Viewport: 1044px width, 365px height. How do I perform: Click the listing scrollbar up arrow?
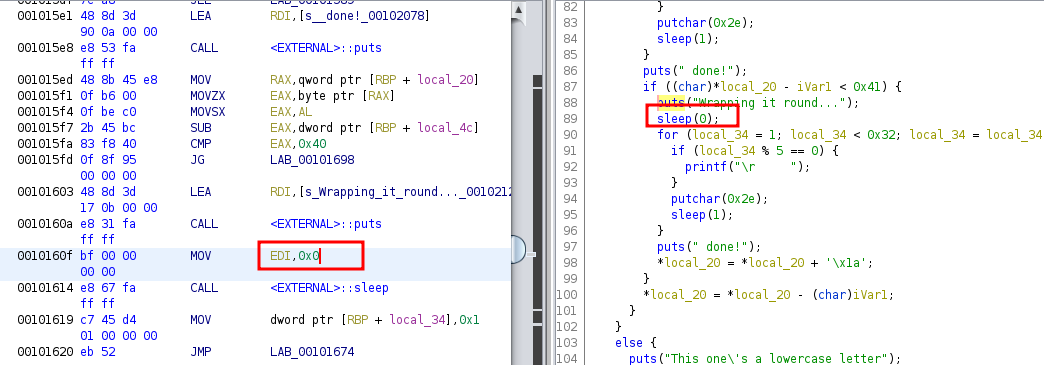tap(517, 8)
